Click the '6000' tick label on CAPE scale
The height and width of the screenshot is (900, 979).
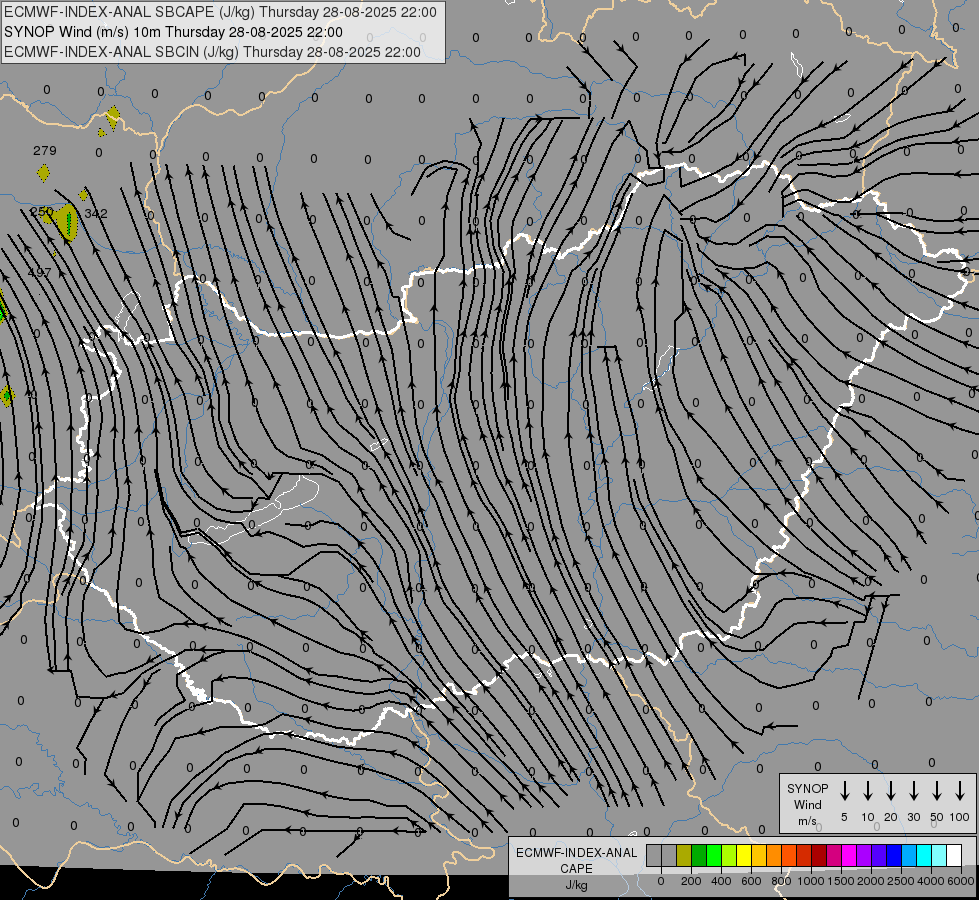pos(961,881)
